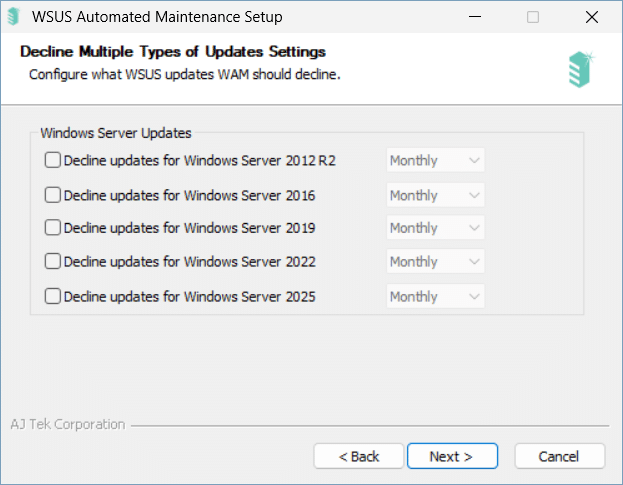Return to previous step with Back

point(358,456)
